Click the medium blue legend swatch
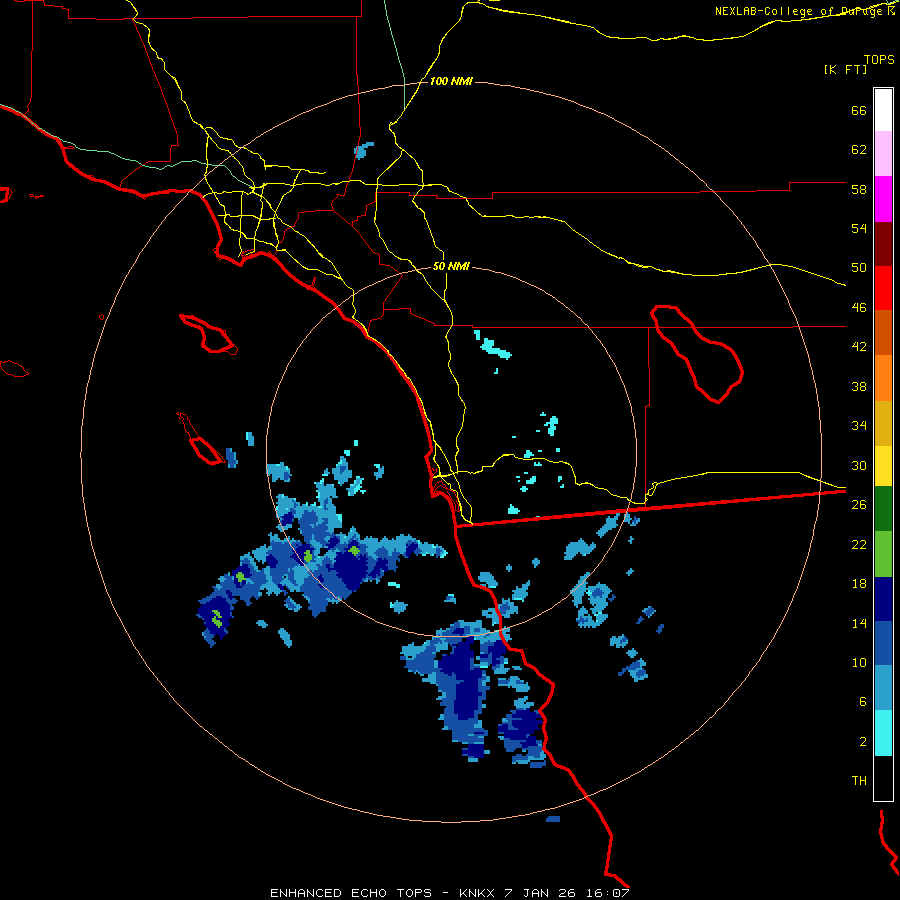The width and height of the screenshot is (900, 900). (x=883, y=643)
